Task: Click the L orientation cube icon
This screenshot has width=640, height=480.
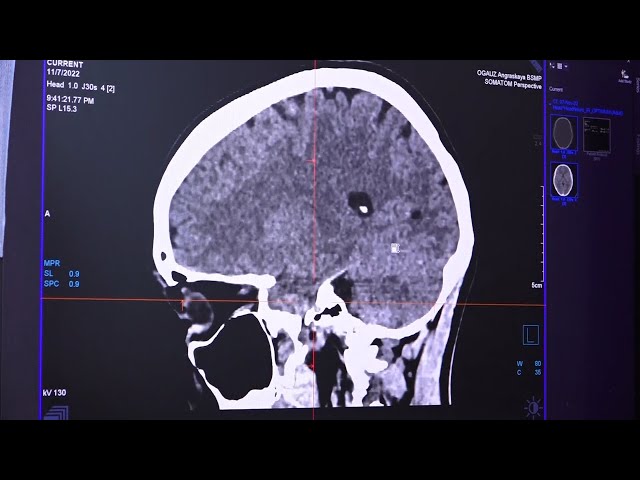Action: [x=531, y=335]
